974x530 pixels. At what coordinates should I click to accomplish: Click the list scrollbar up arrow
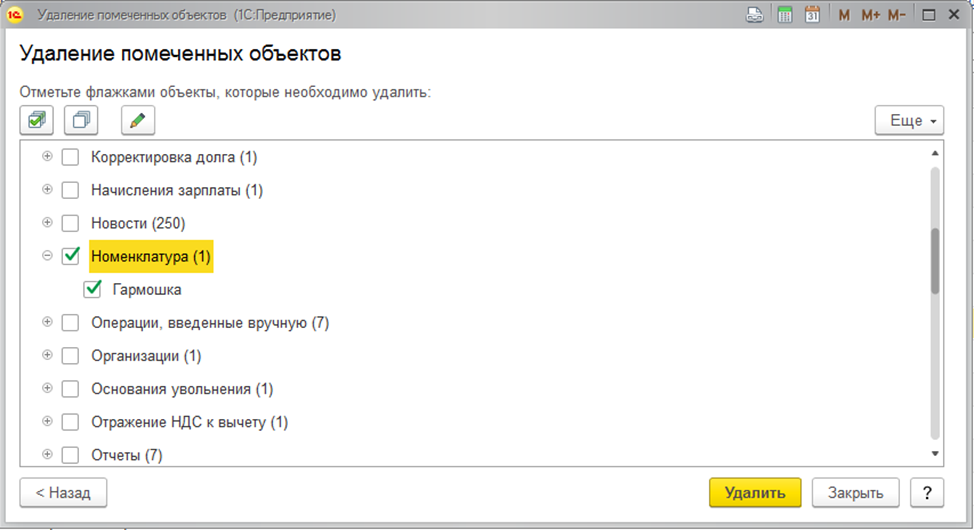click(x=935, y=153)
